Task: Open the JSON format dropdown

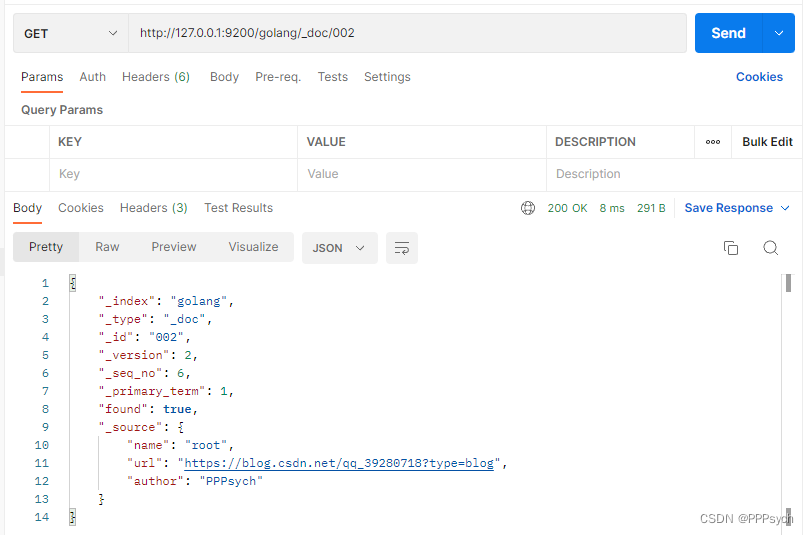Action: (x=339, y=248)
